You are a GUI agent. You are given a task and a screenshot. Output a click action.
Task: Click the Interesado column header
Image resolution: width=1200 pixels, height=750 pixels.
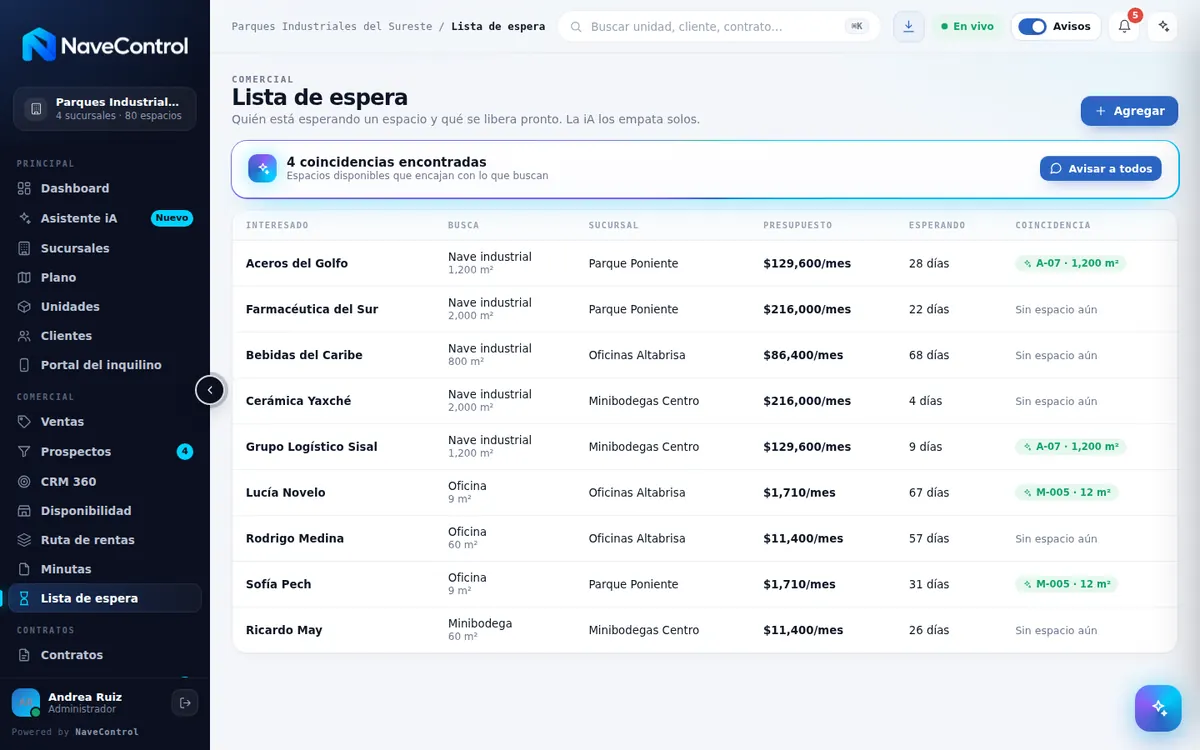[x=277, y=226]
